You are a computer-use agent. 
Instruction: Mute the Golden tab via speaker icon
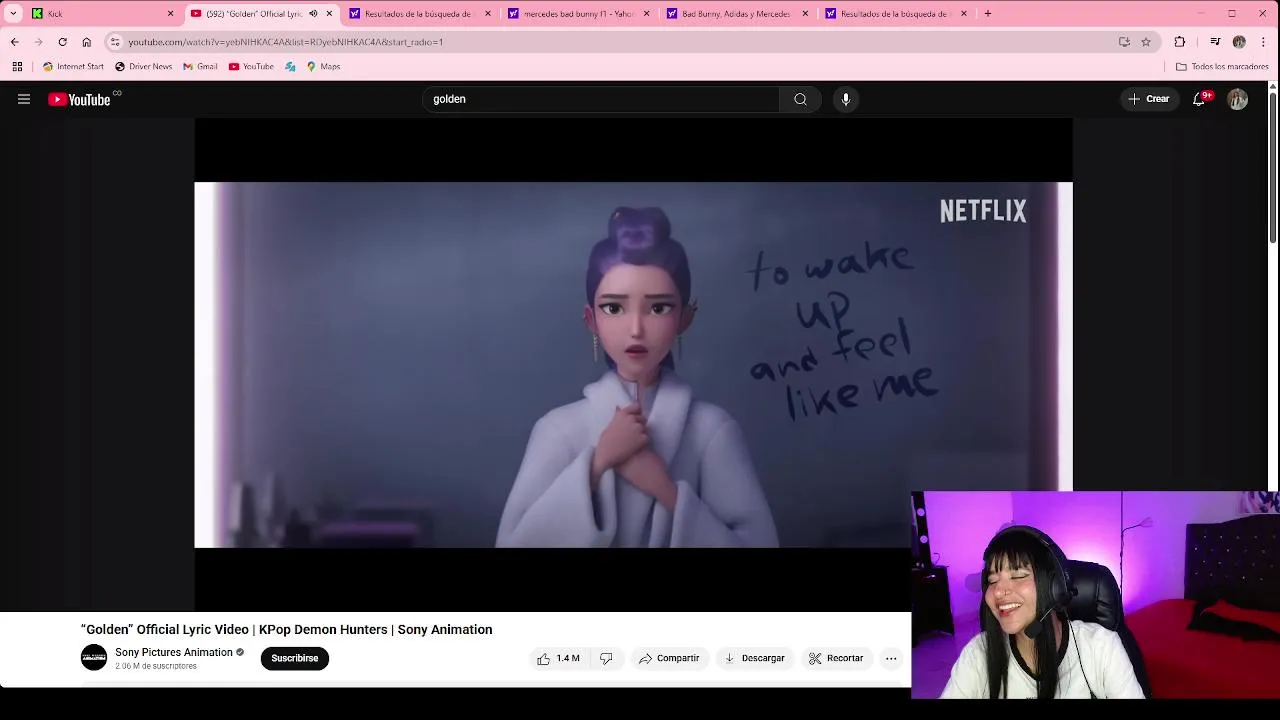pos(313,14)
